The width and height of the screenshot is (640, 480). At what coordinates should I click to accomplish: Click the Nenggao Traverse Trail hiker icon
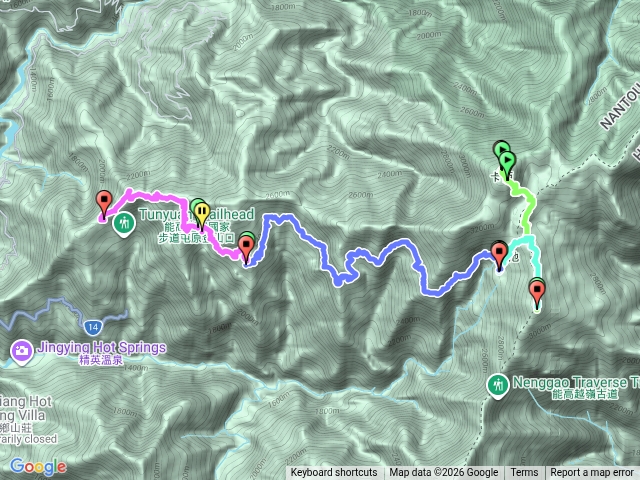coord(498,386)
